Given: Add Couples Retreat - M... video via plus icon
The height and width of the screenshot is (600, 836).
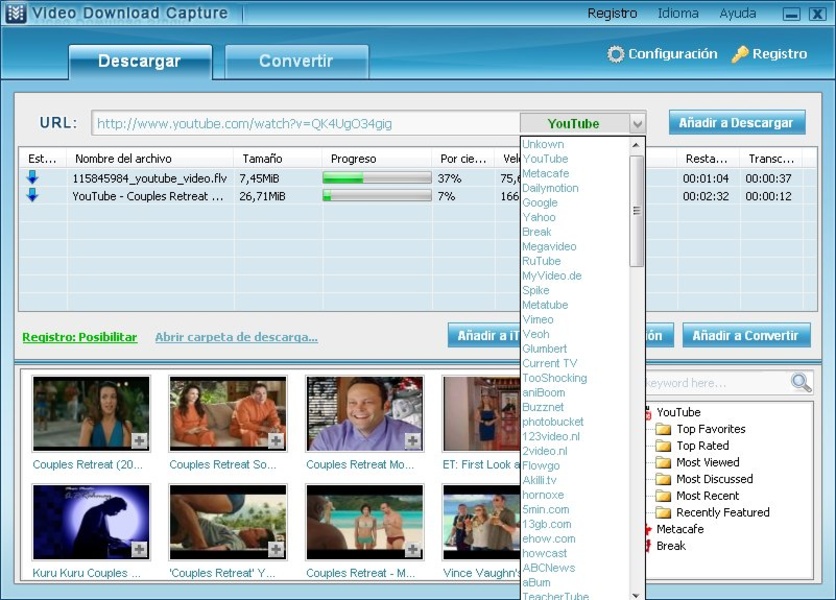Looking at the screenshot, I should coord(412,549).
